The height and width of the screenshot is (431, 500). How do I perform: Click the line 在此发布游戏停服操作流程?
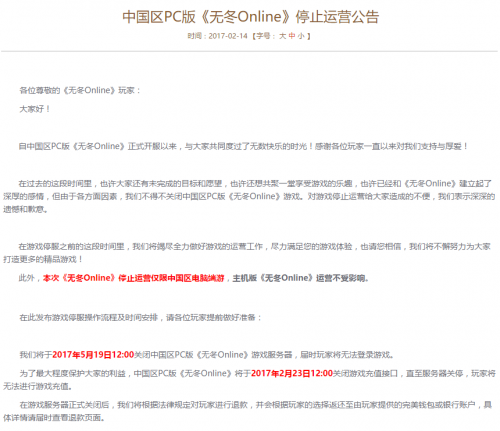pos(141,317)
